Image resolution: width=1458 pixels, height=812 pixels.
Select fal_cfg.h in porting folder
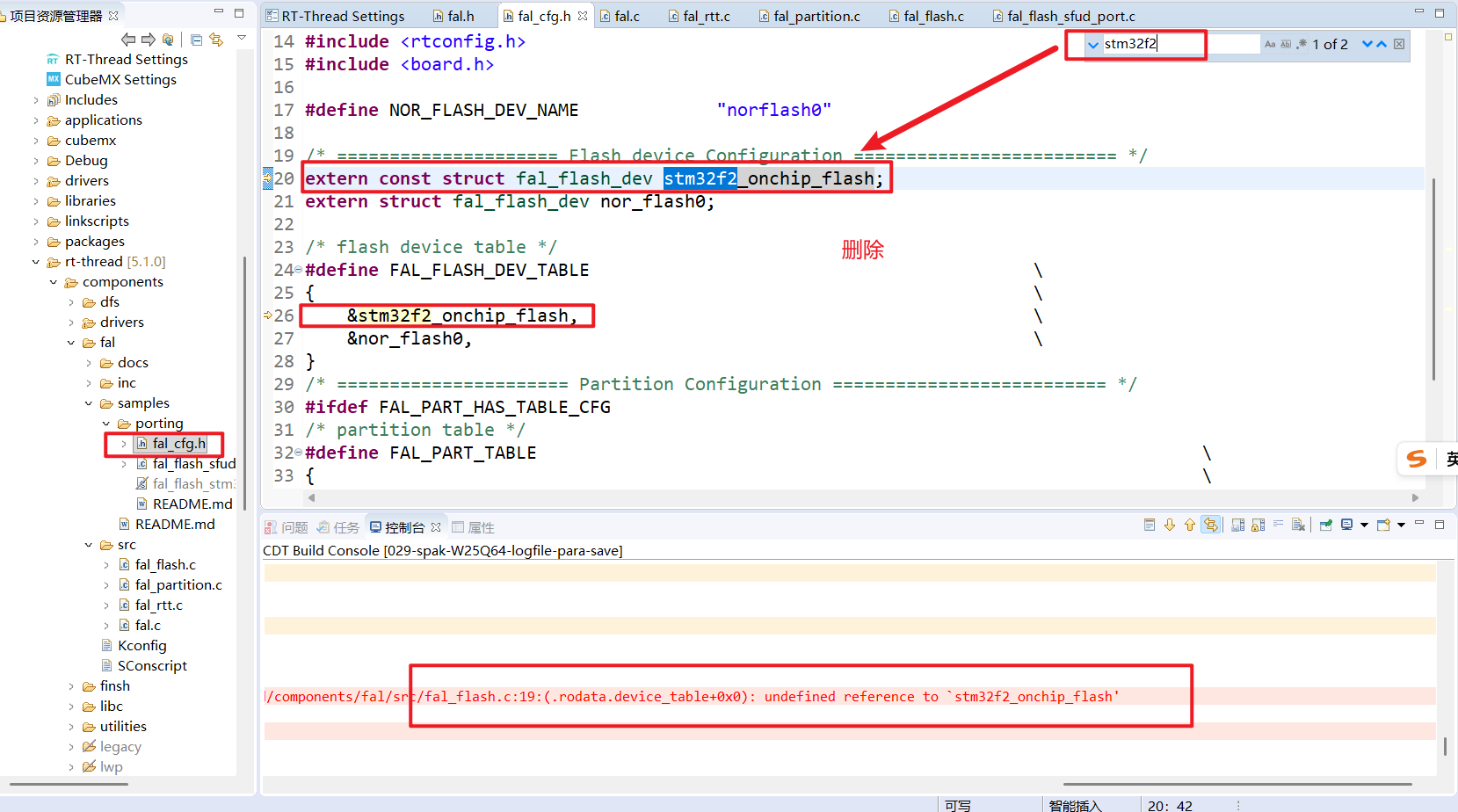[x=178, y=443]
